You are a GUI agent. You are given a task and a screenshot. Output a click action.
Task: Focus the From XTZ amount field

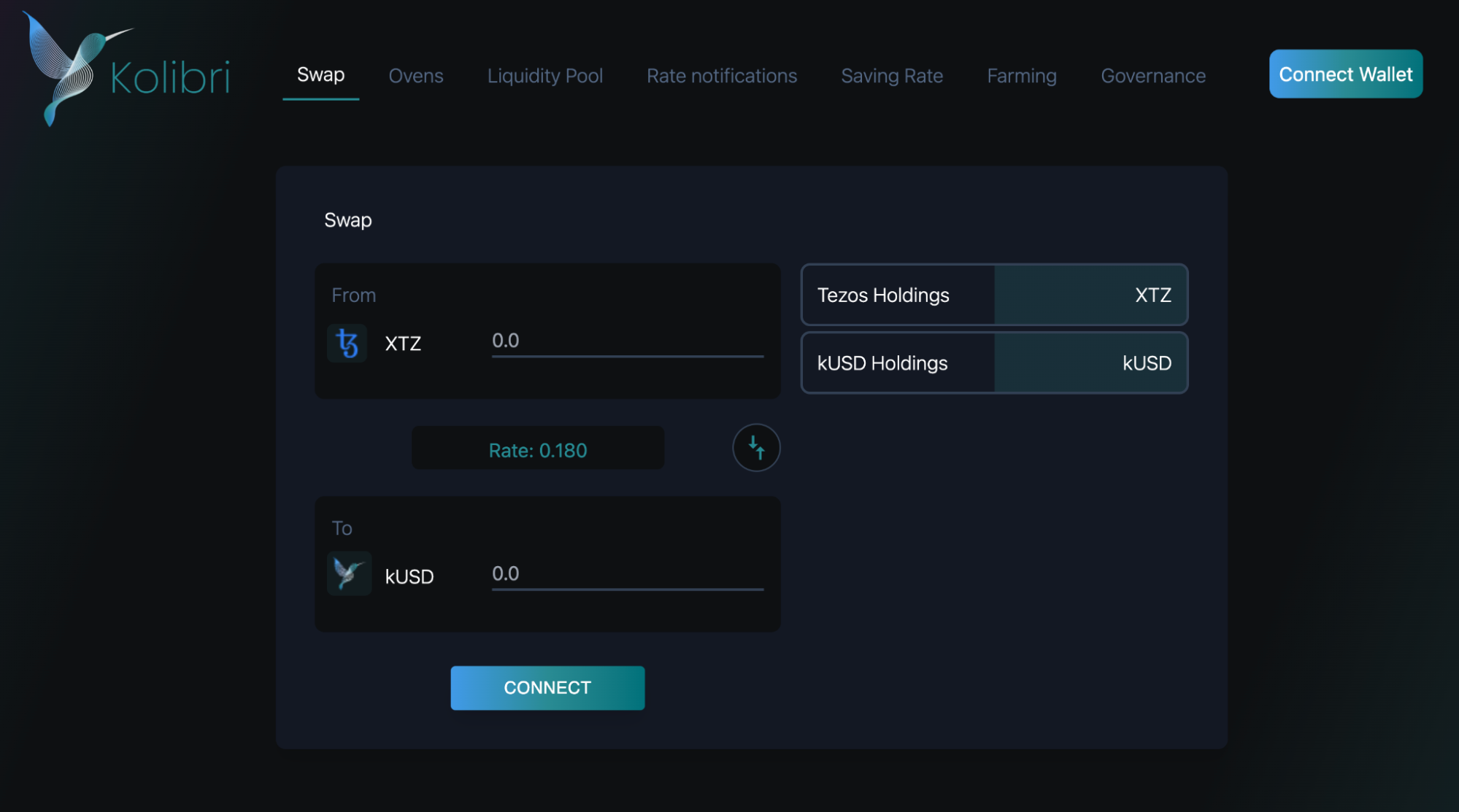627,341
